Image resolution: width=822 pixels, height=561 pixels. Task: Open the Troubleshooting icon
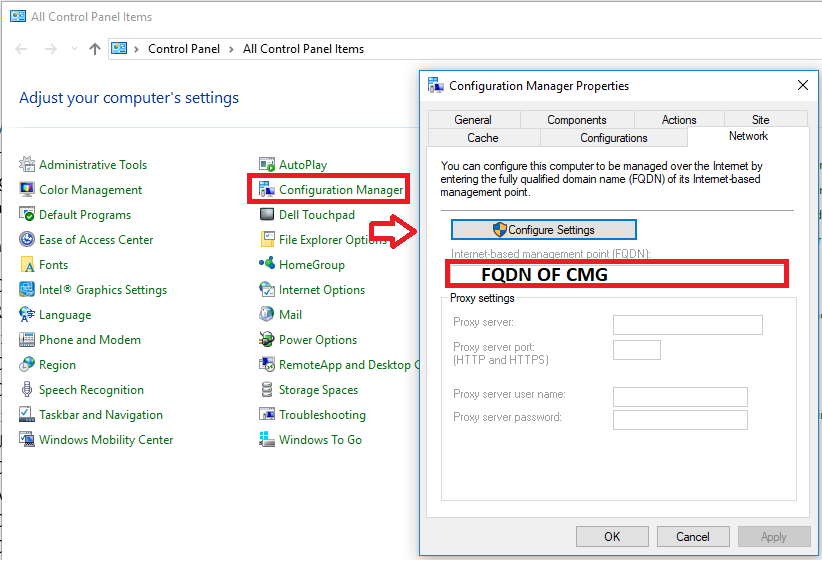[267, 415]
